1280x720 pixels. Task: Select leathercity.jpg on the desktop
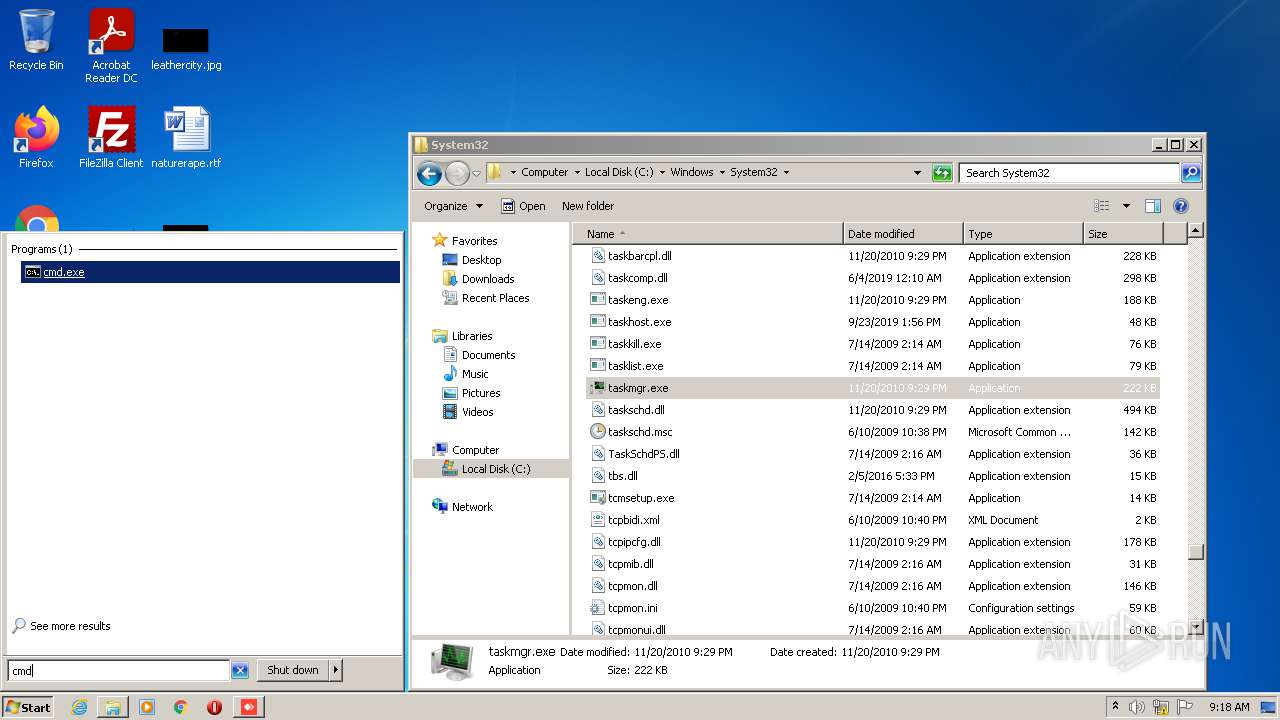click(x=186, y=48)
